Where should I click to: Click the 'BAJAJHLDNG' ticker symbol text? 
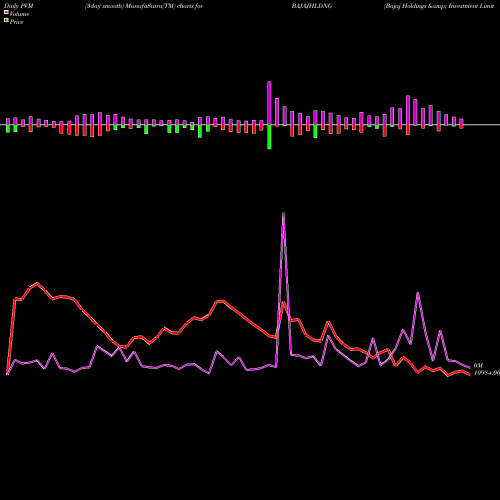pyautogui.click(x=312, y=6)
